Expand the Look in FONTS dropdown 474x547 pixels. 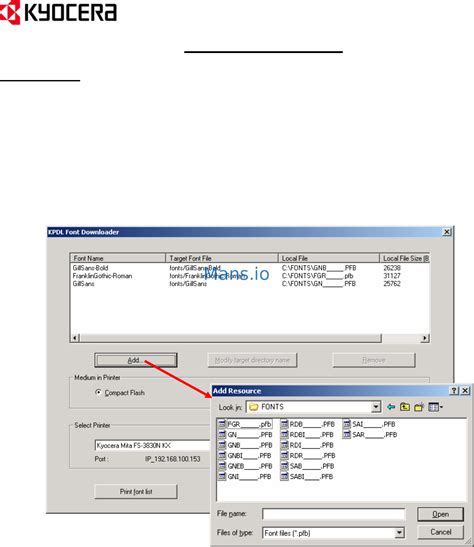376,407
